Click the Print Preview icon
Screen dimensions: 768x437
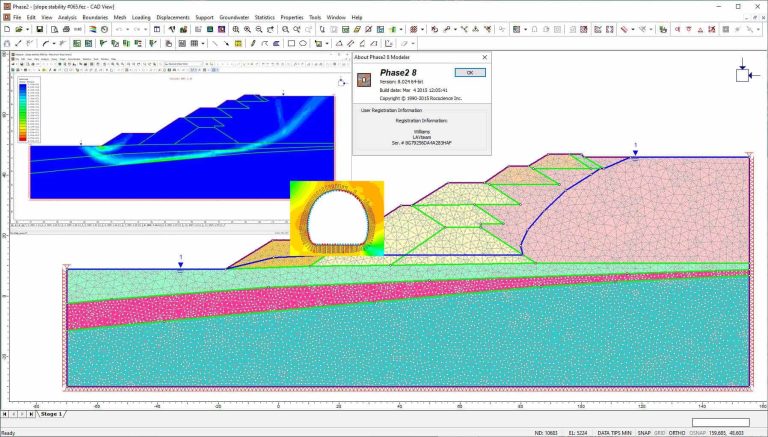pos(54,29)
